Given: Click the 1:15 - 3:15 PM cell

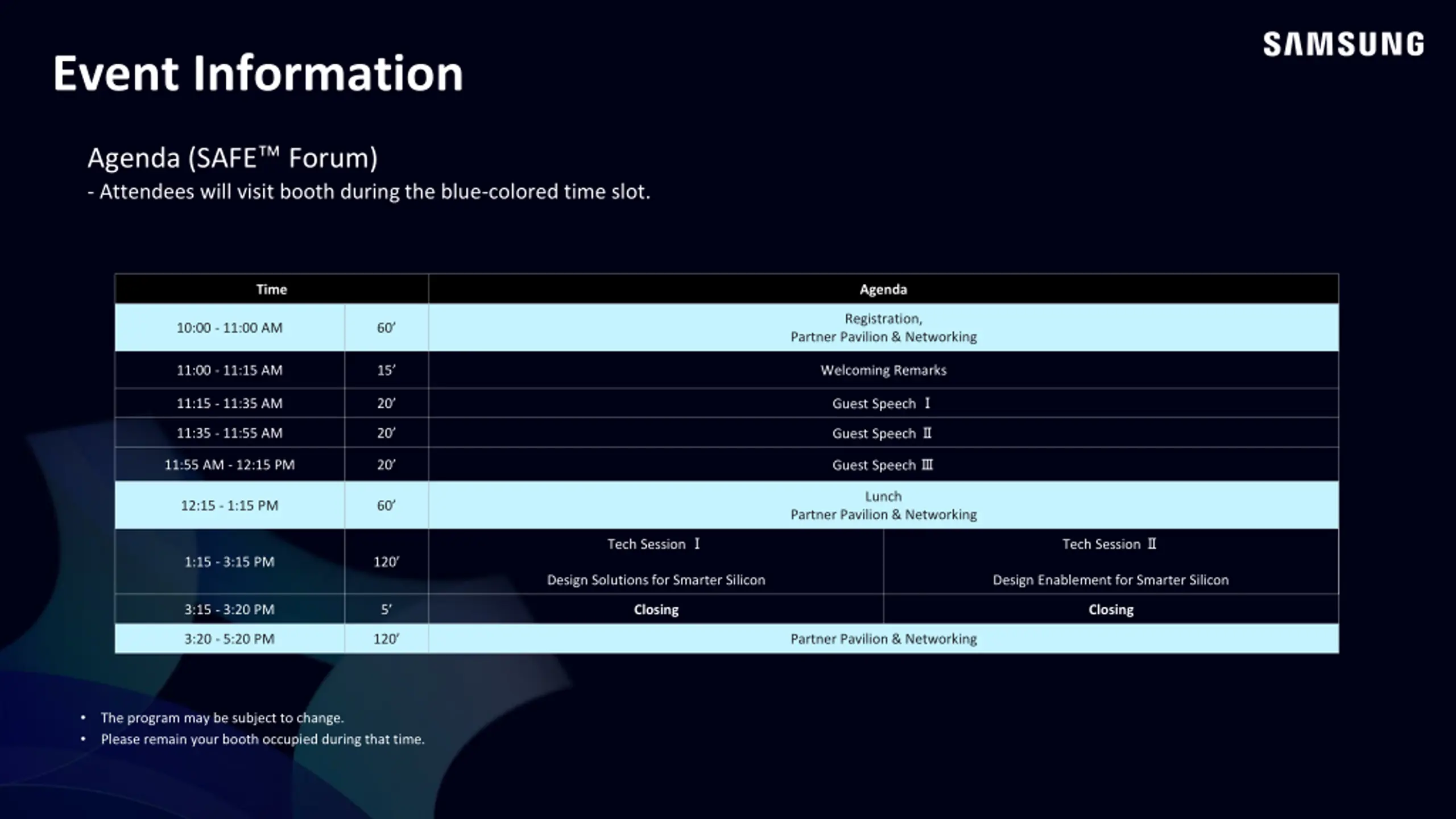Looking at the screenshot, I should [229, 562].
